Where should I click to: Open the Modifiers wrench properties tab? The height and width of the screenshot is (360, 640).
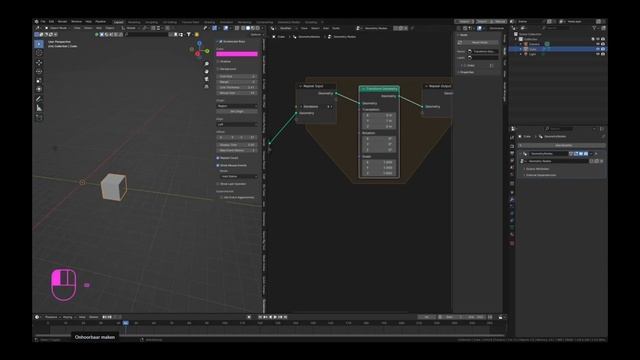(512, 200)
